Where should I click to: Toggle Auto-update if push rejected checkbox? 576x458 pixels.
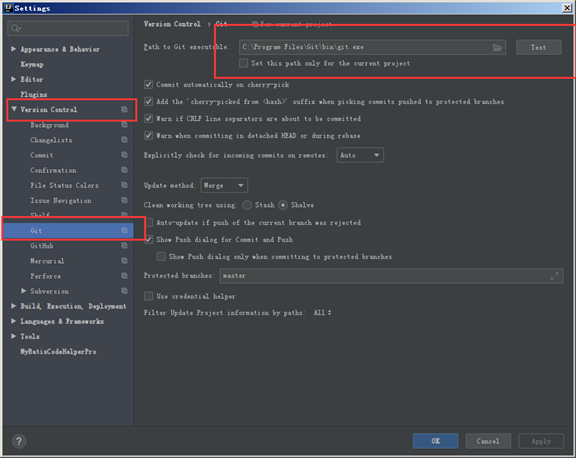coord(148,222)
